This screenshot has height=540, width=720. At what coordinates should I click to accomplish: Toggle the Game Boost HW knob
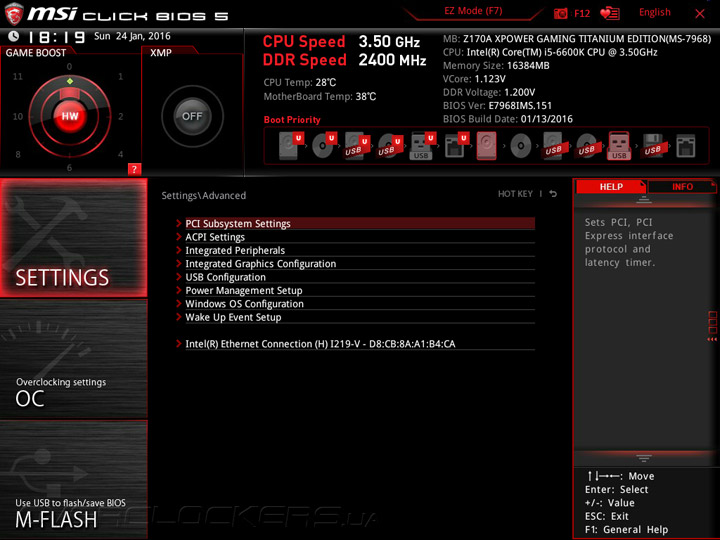click(70, 116)
